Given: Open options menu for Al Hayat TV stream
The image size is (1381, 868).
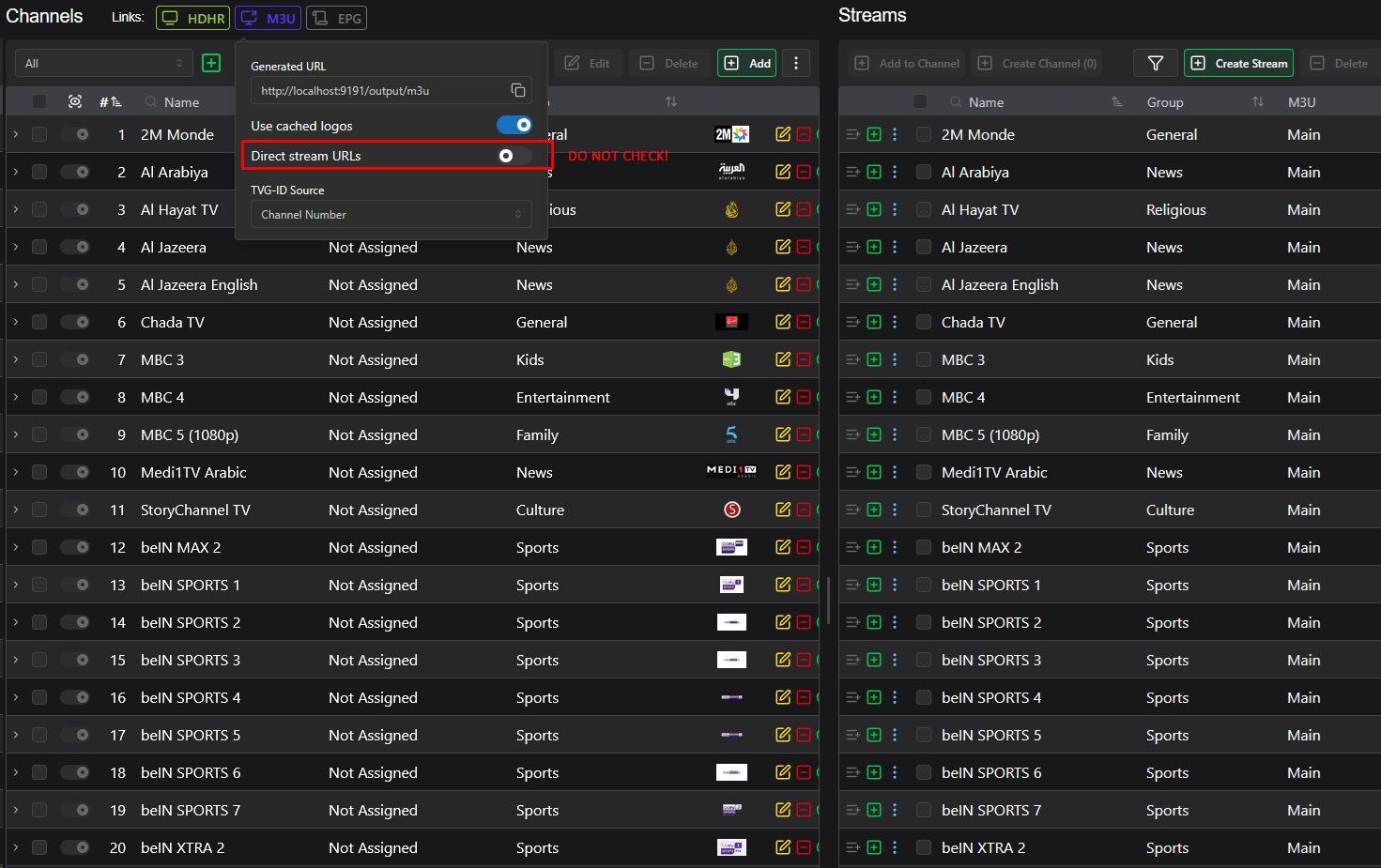Looking at the screenshot, I should pos(895,209).
